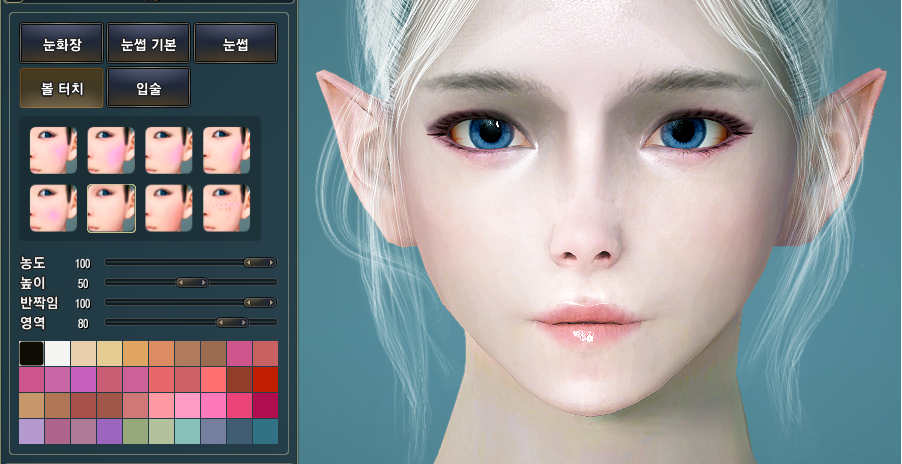Click the 반짝임 label
The width and height of the screenshot is (902, 464).
tap(39, 303)
